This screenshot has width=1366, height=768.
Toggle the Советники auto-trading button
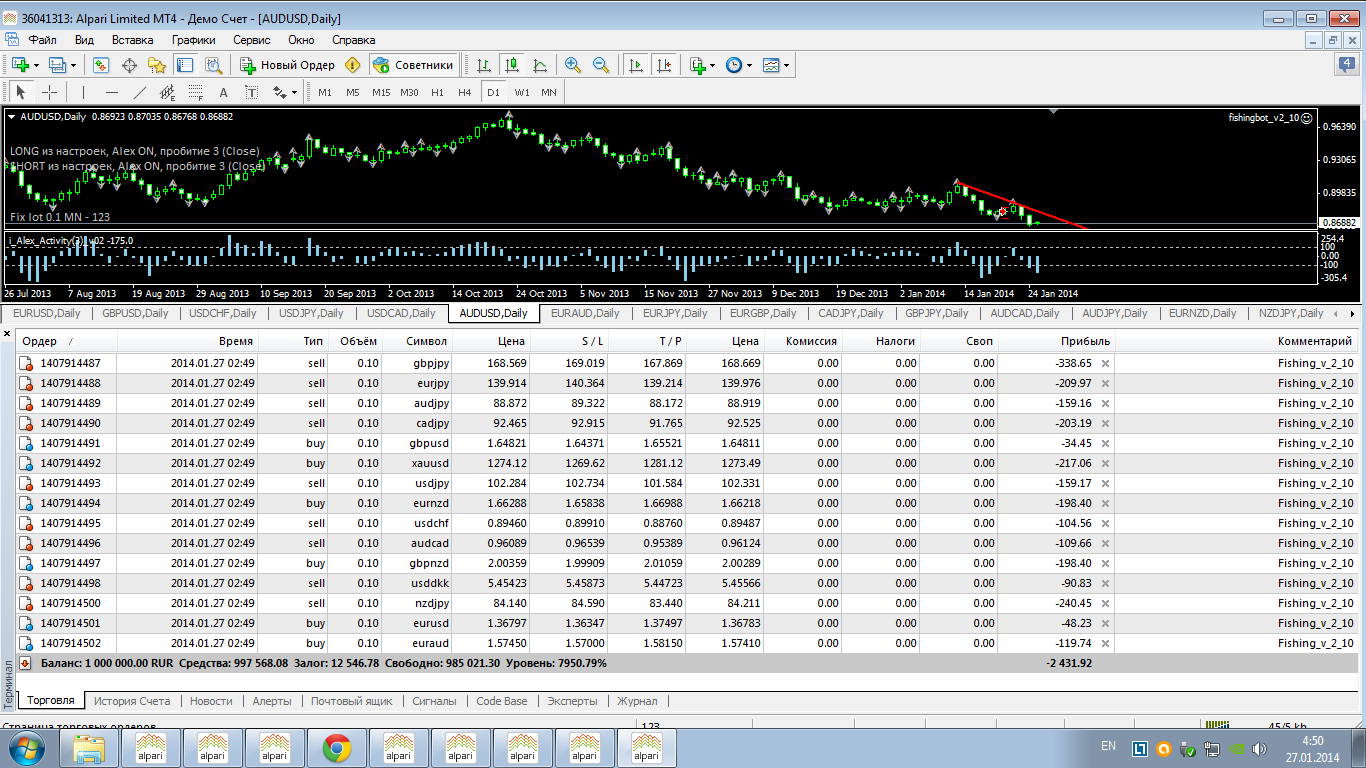(413, 65)
